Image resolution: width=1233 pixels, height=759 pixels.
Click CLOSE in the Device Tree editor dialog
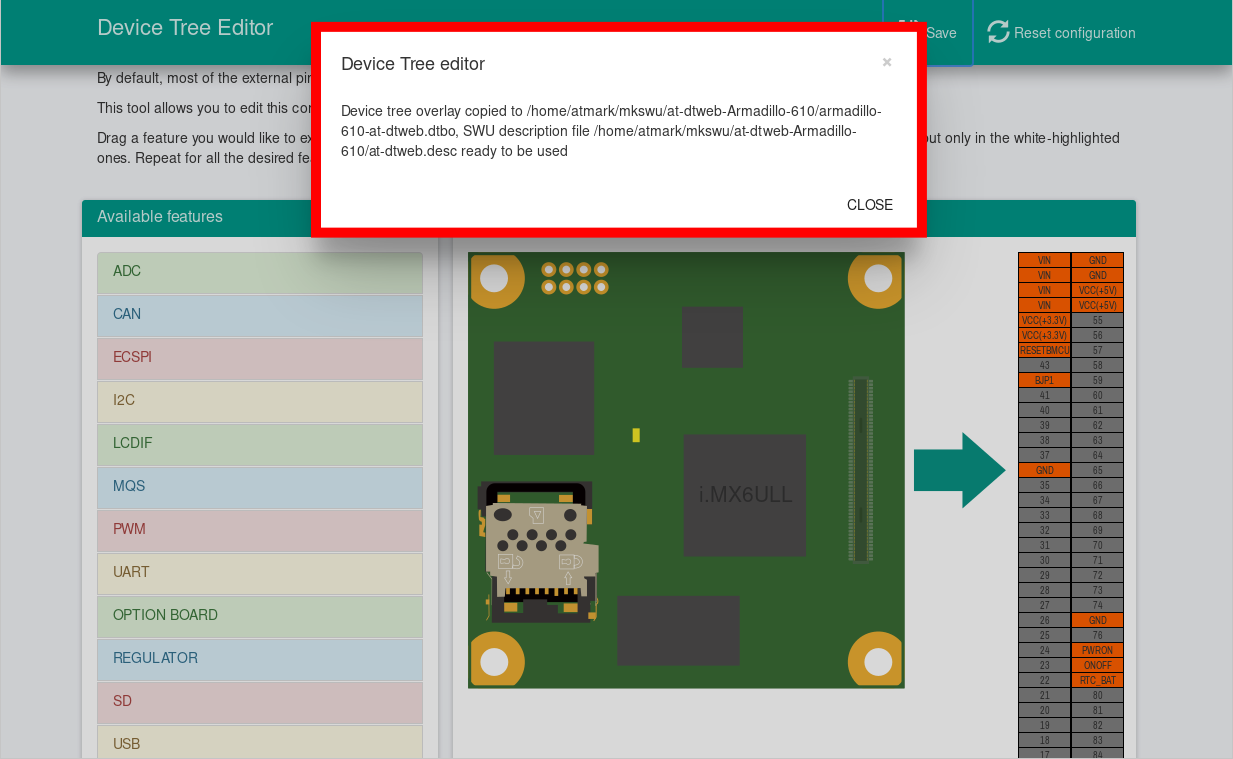869,205
